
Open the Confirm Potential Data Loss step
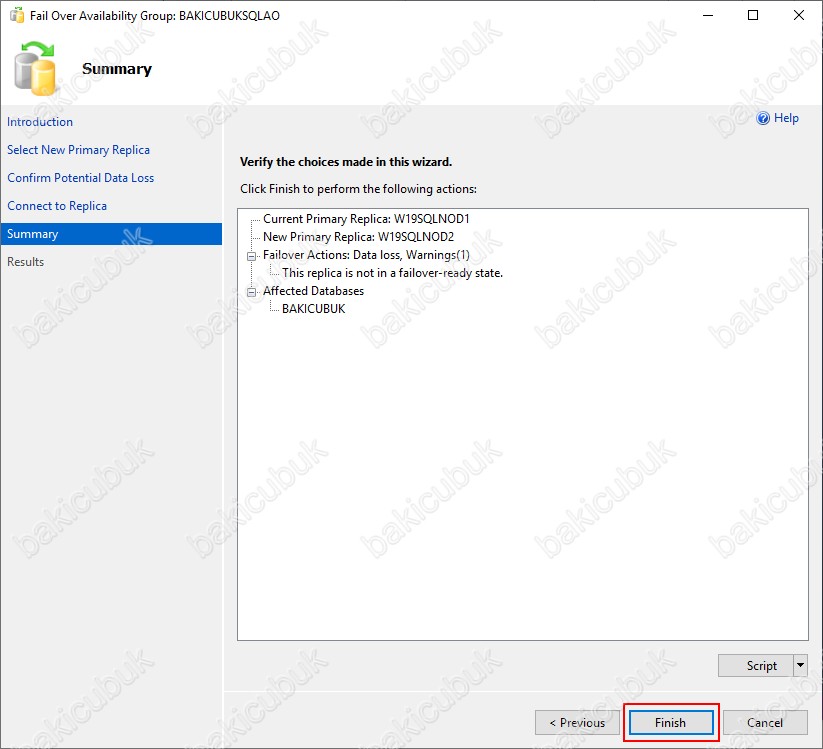(80, 177)
